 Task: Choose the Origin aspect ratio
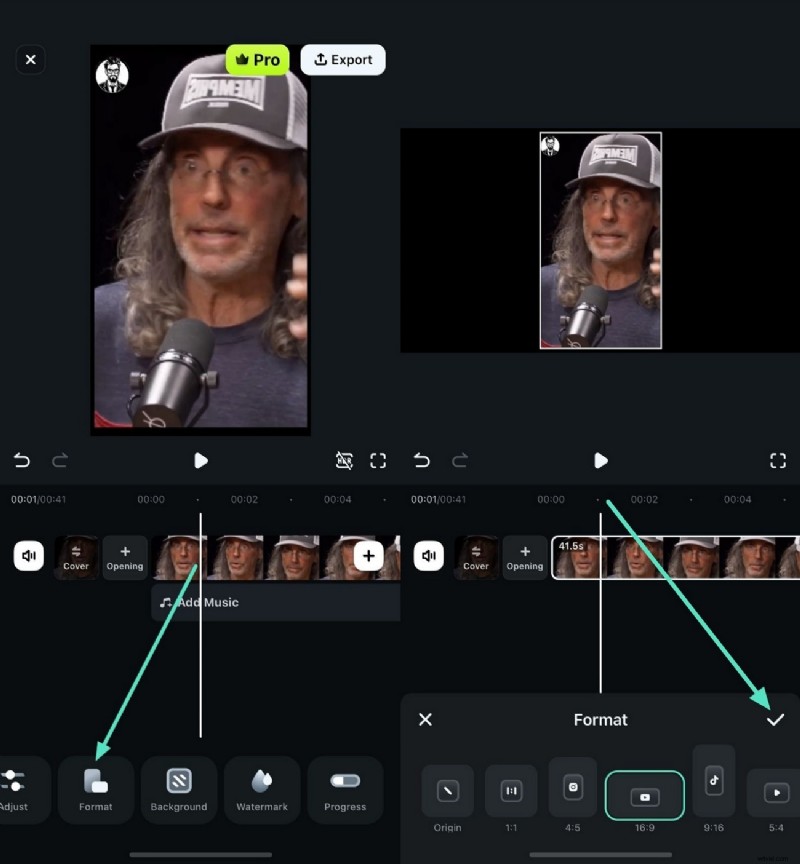point(447,790)
